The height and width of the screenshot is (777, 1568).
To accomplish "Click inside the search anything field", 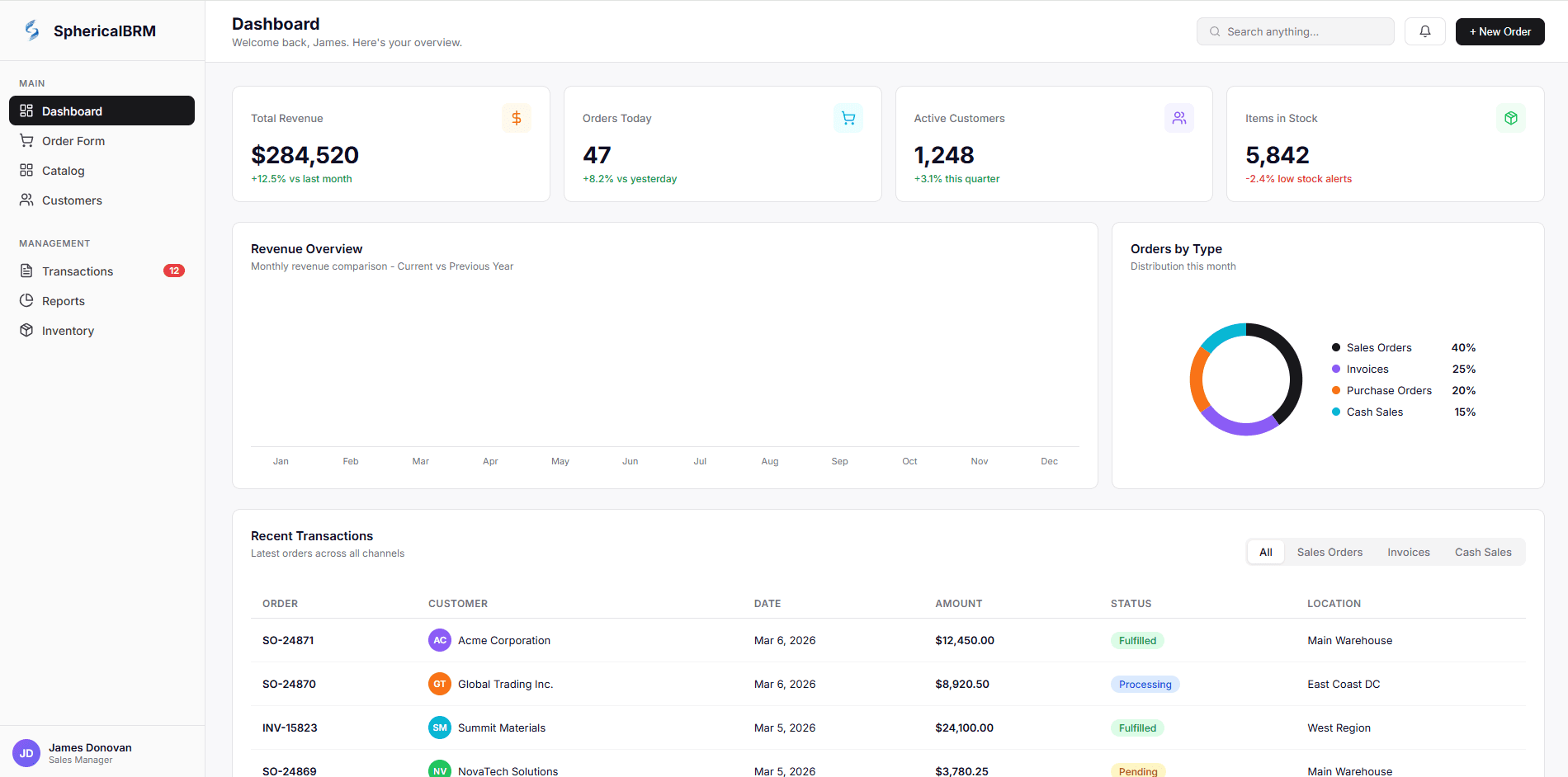I will (1295, 31).
